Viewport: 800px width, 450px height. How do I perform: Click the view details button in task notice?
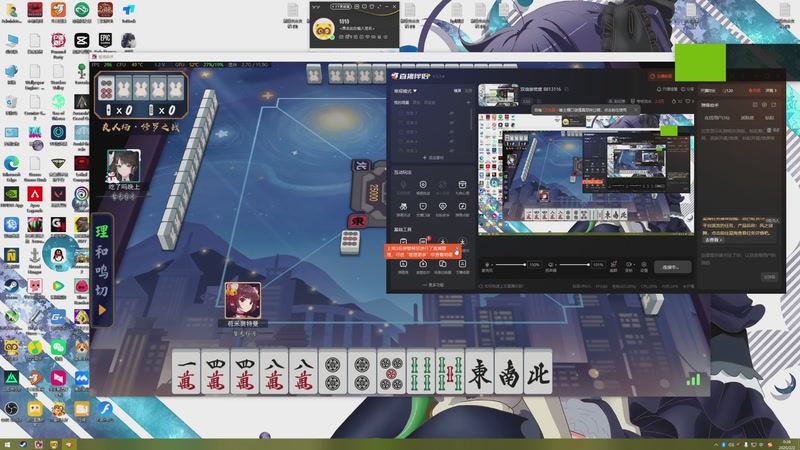point(713,240)
